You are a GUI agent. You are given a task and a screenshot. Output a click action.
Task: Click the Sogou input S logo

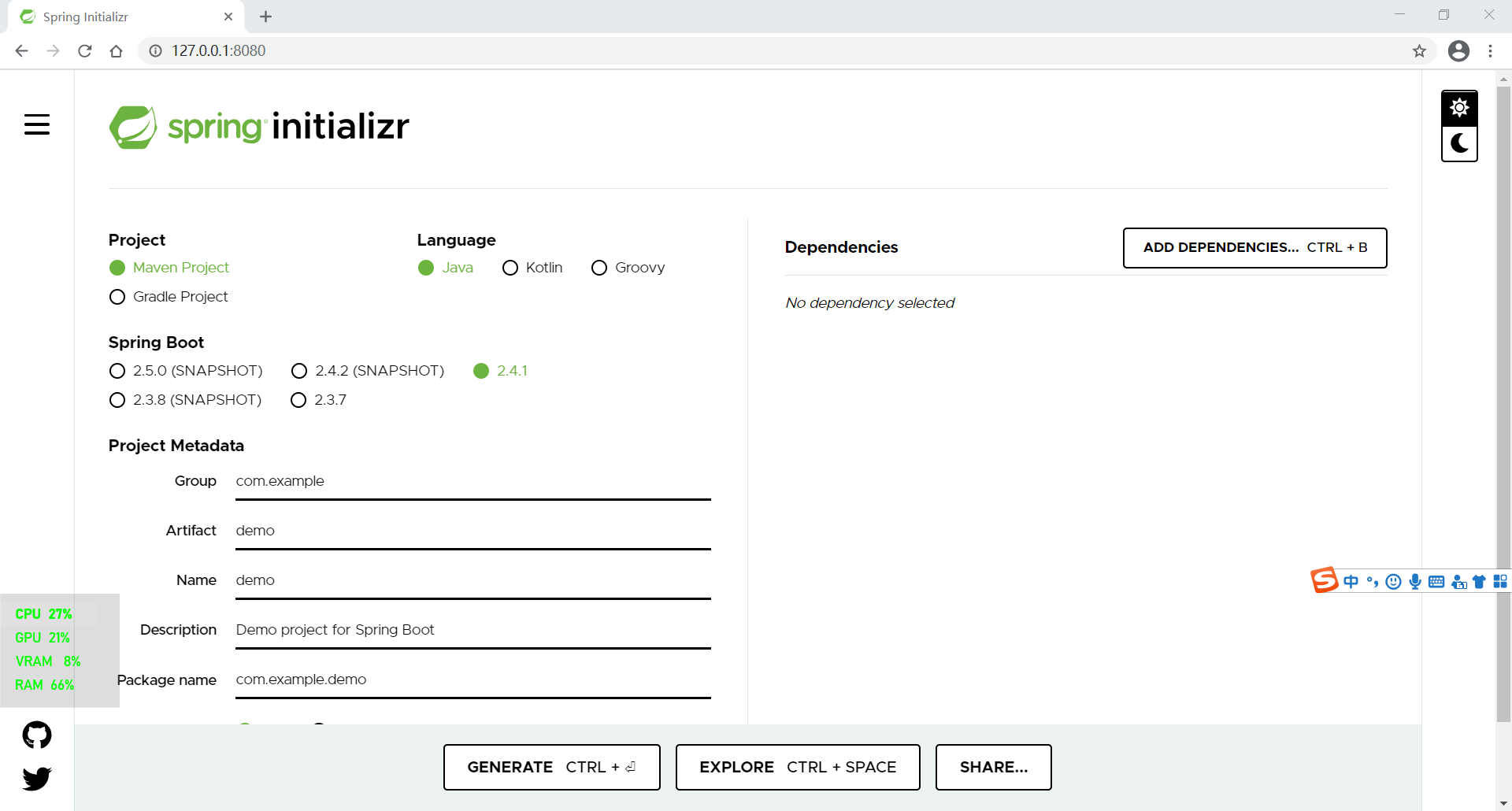1324,580
